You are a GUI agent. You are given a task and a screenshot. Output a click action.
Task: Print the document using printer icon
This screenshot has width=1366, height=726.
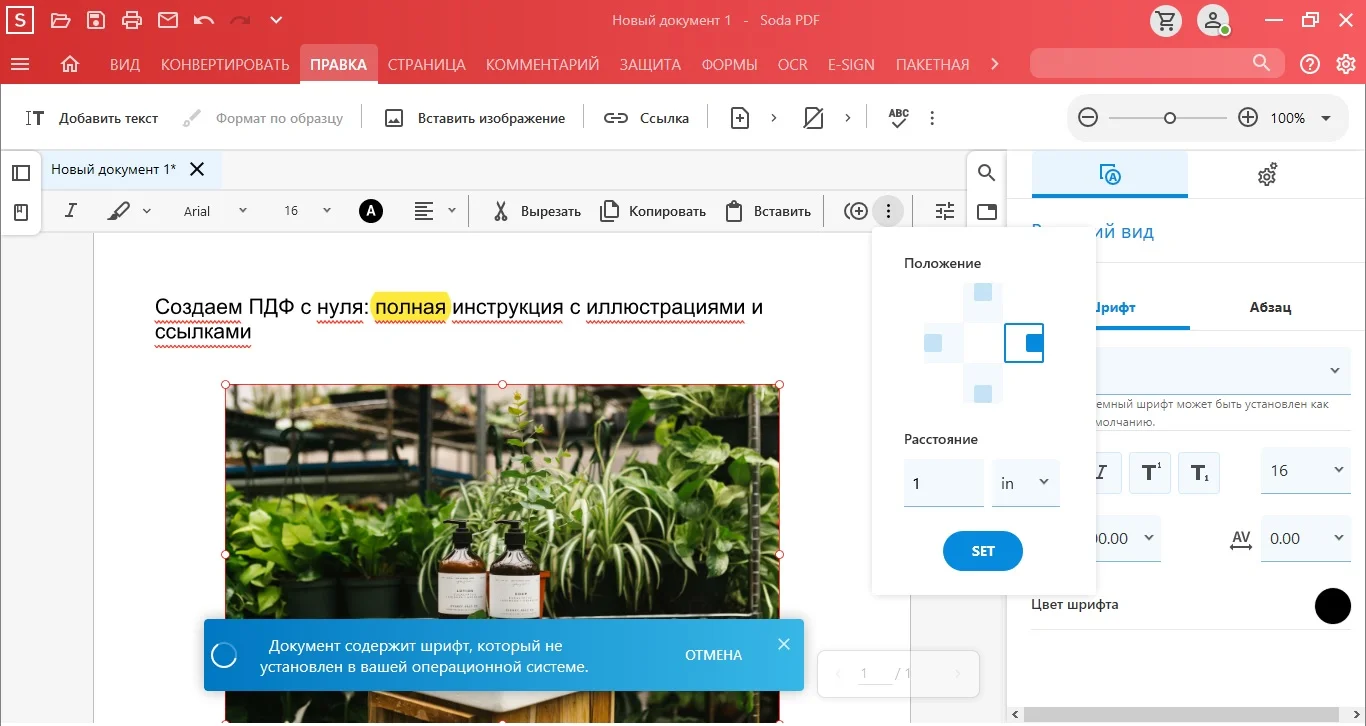click(132, 20)
